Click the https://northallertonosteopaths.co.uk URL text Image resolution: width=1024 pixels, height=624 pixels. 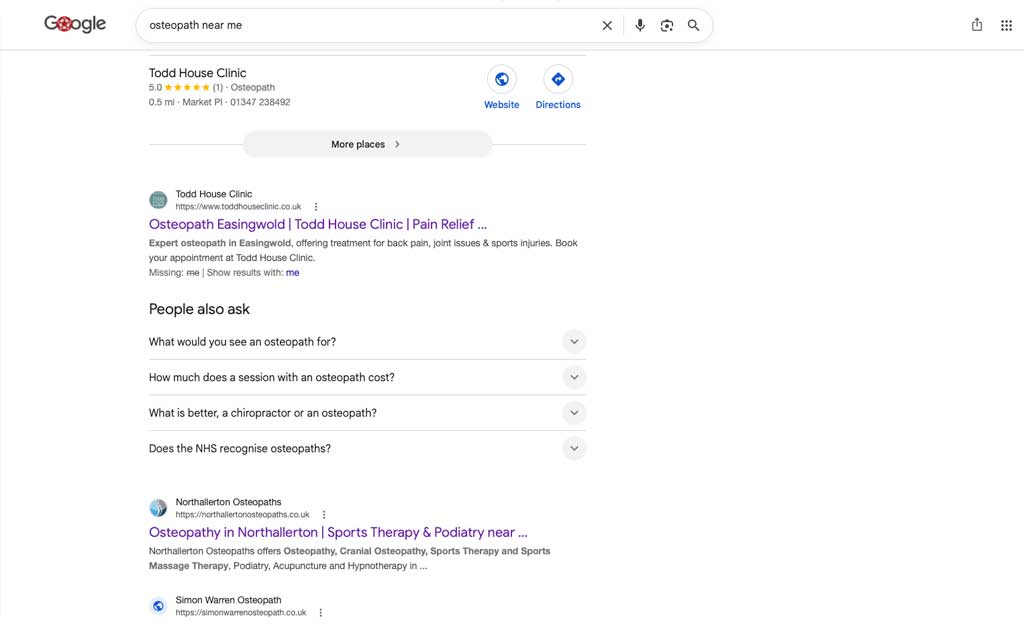(242, 515)
